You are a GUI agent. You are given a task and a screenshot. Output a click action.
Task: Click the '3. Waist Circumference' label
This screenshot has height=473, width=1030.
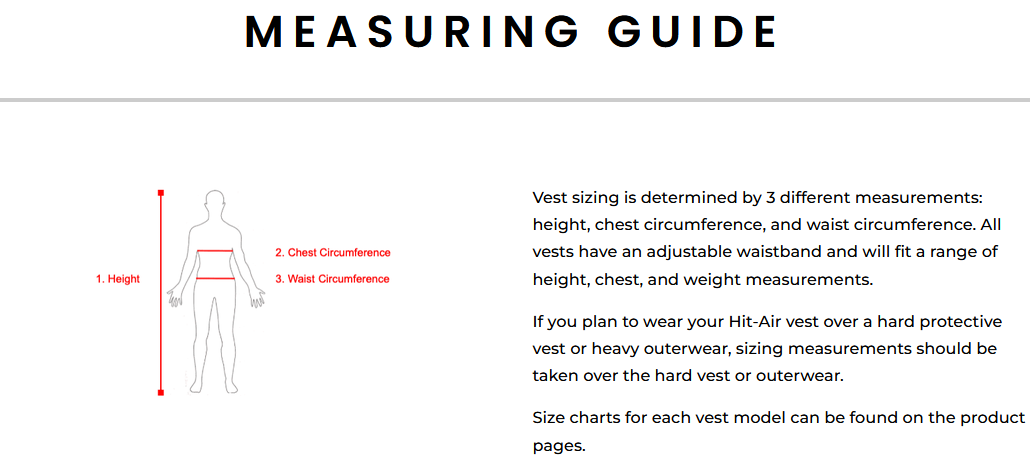[332, 279]
